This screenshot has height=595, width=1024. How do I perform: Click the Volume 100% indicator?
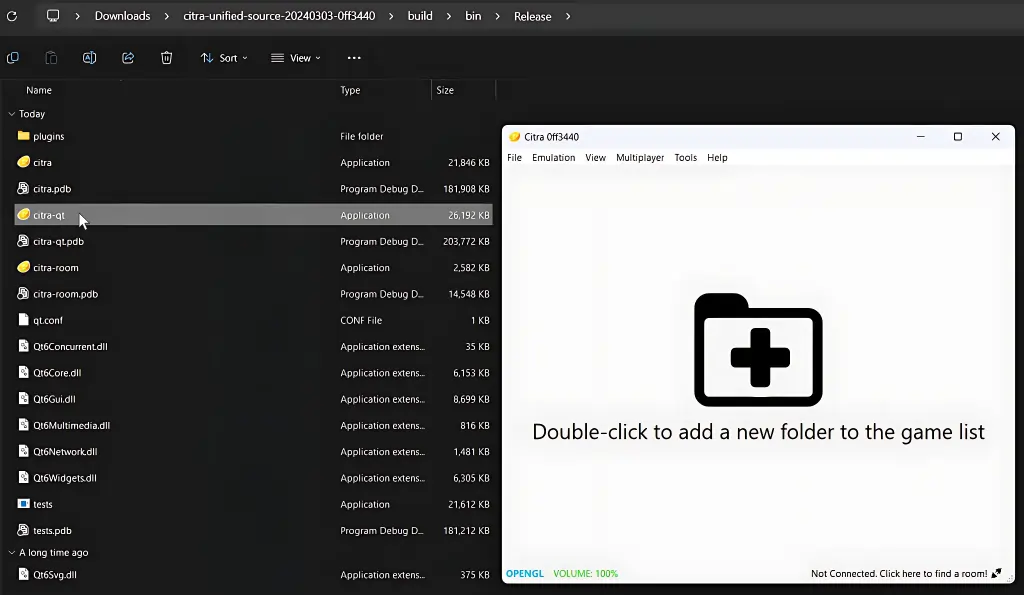pos(585,574)
